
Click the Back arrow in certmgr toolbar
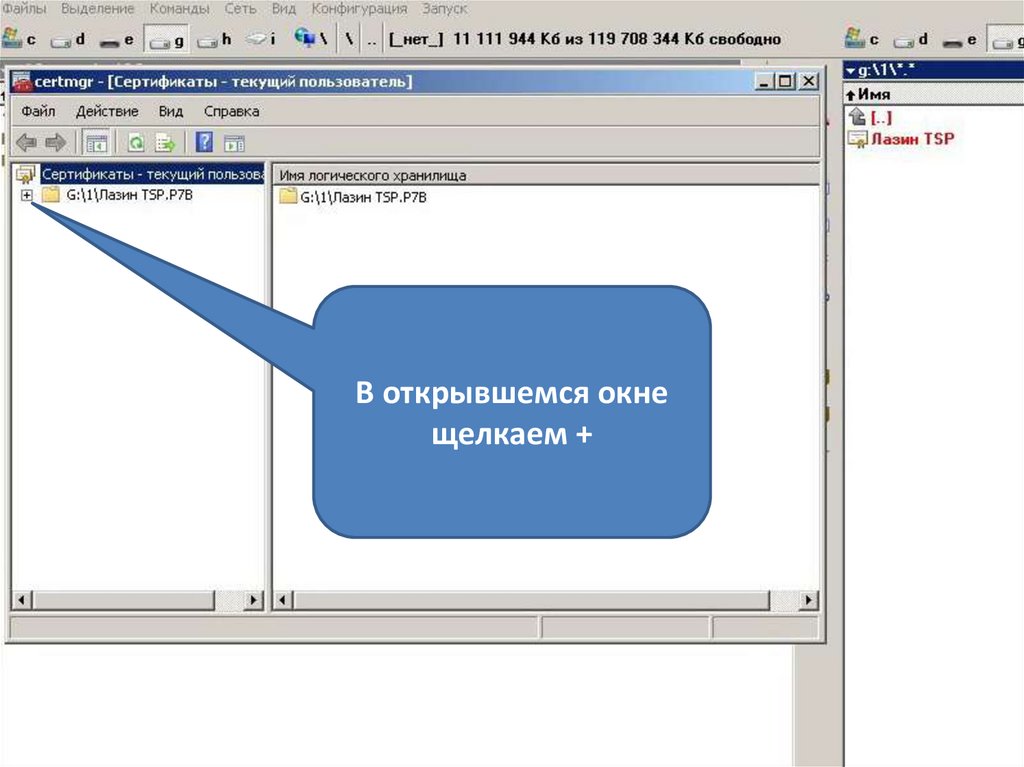(x=26, y=142)
